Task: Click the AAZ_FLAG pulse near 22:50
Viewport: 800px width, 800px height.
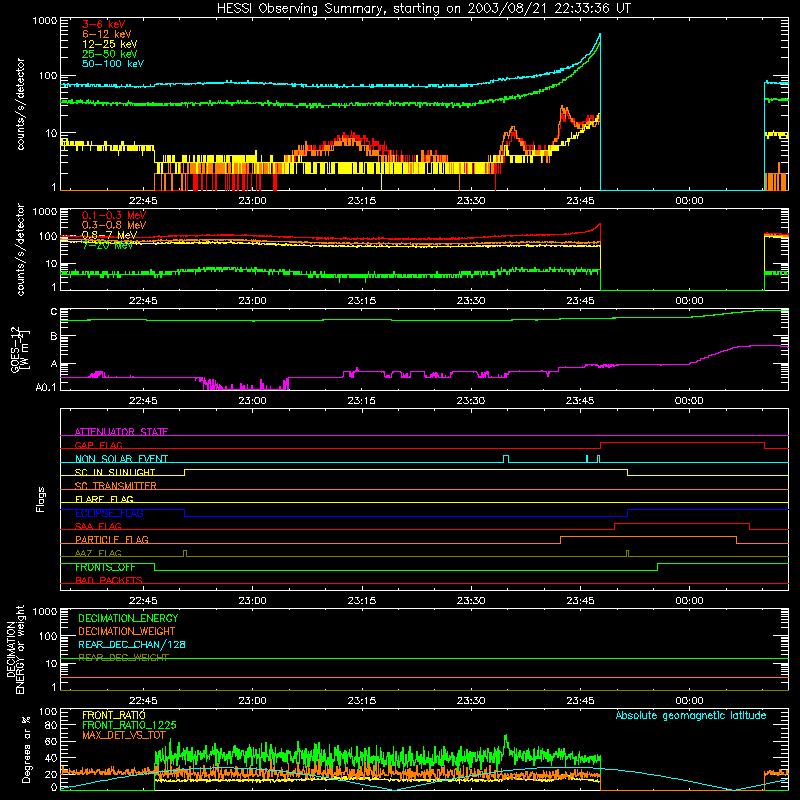Action: [x=185, y=554]
